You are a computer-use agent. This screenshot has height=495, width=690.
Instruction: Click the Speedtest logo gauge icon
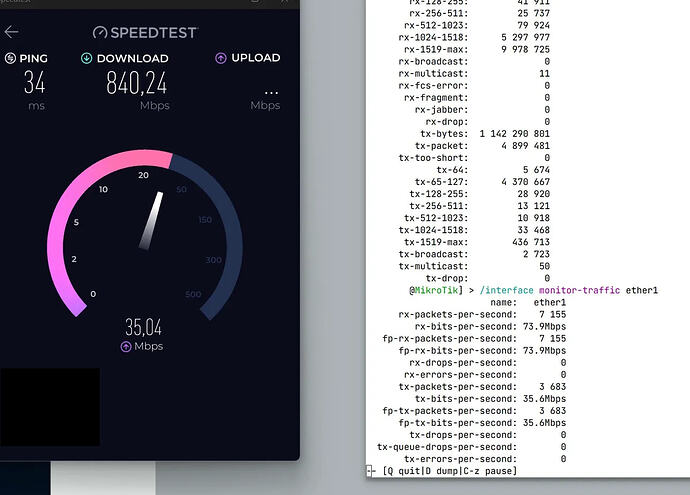pos(100,32)
